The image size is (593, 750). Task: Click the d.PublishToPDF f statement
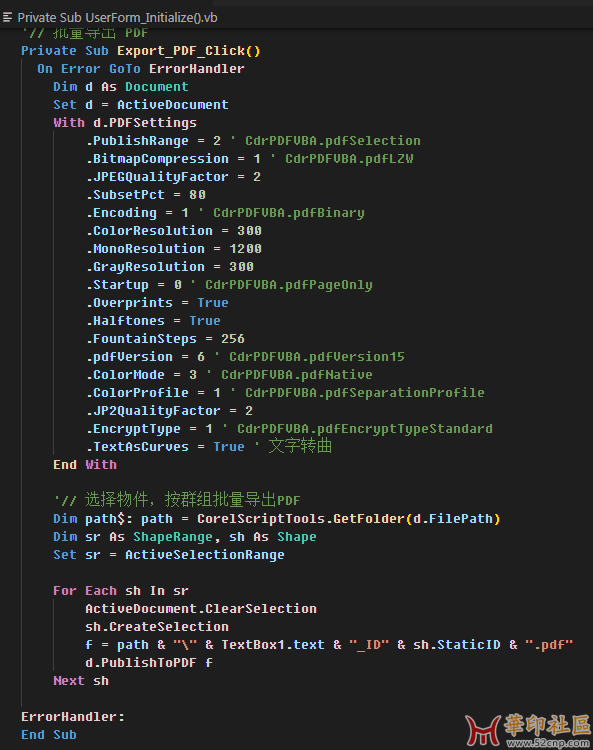149,663
